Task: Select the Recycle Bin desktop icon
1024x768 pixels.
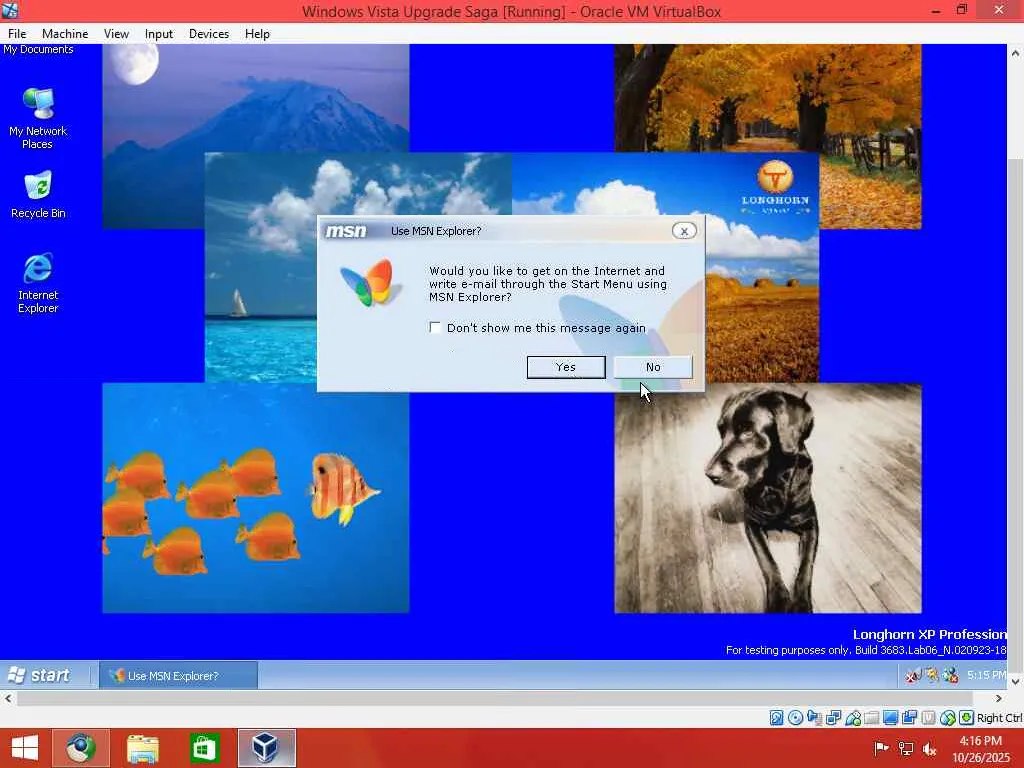Action: (38, 194)
